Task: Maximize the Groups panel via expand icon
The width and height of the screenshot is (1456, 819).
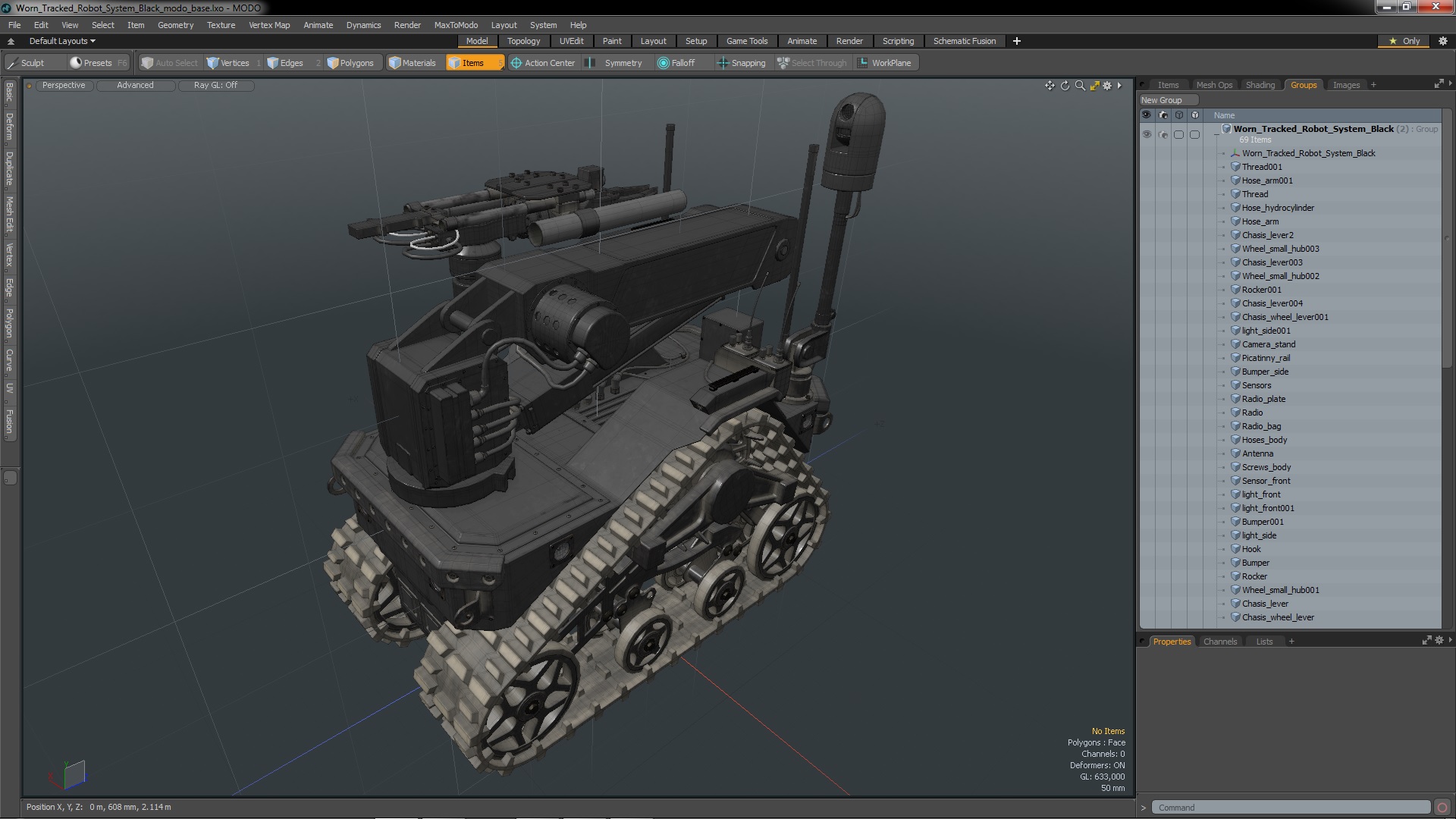Action: [1439, 84]
